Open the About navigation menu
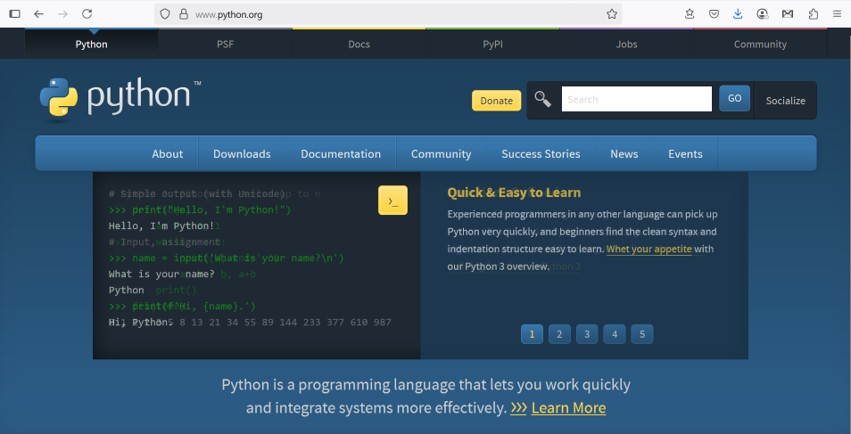Viewport: 851px width, 434px height. (167, 154)
